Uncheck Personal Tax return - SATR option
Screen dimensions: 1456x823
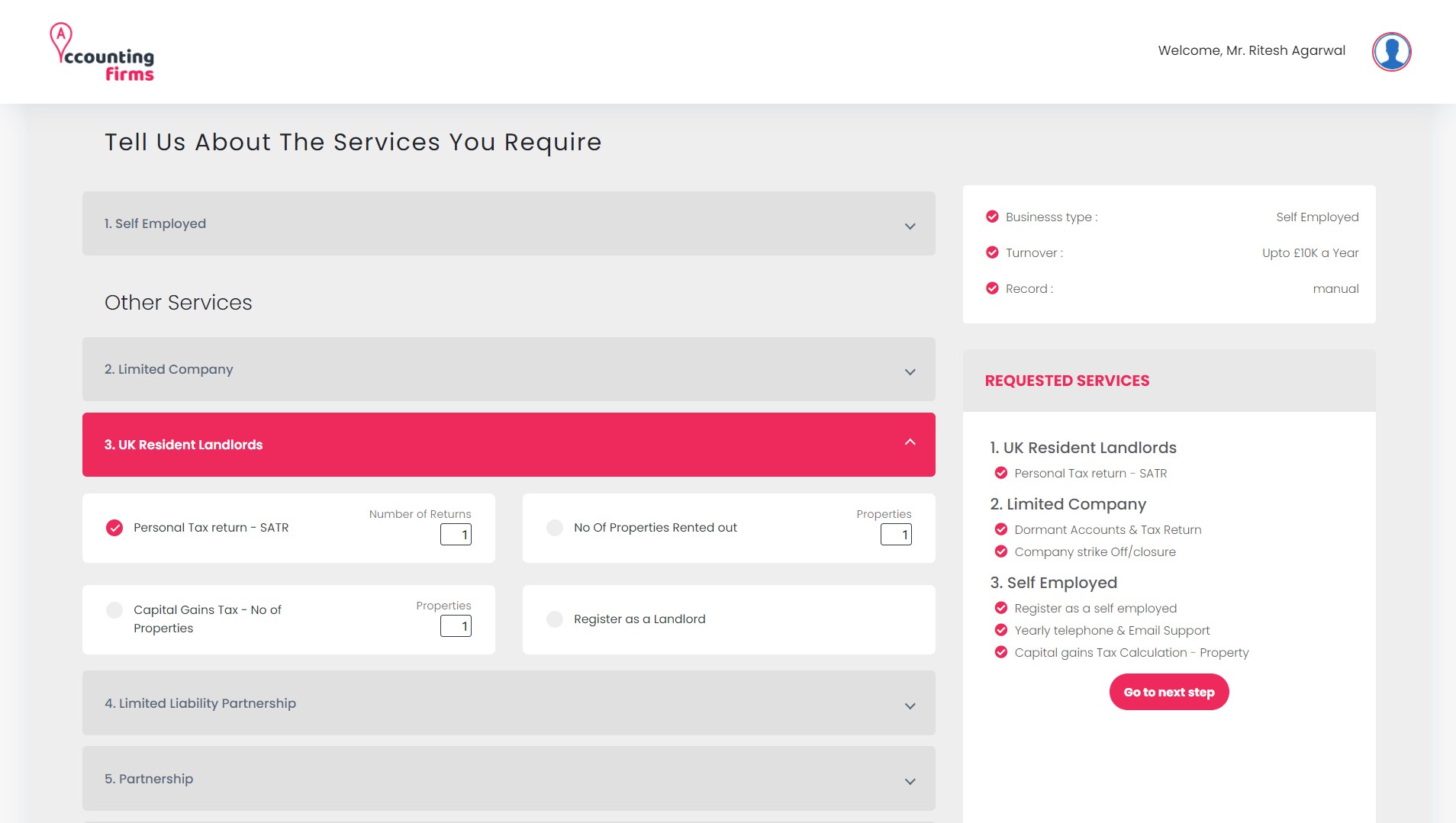[x=114, y=528]
